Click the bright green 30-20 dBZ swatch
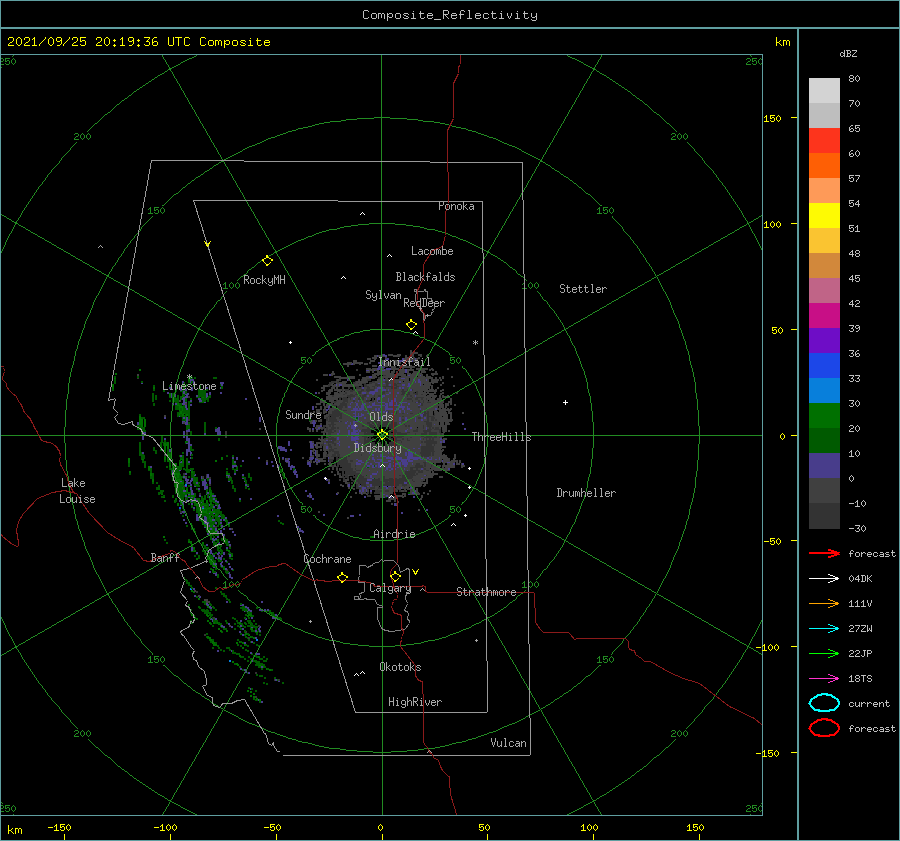 [824, 416]
